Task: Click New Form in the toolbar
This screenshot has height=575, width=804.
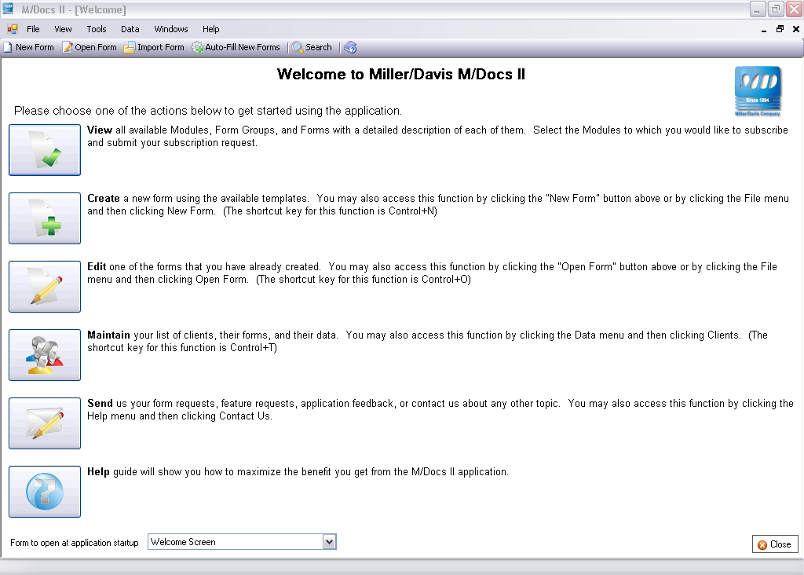Action: click(x=29, y=47)
